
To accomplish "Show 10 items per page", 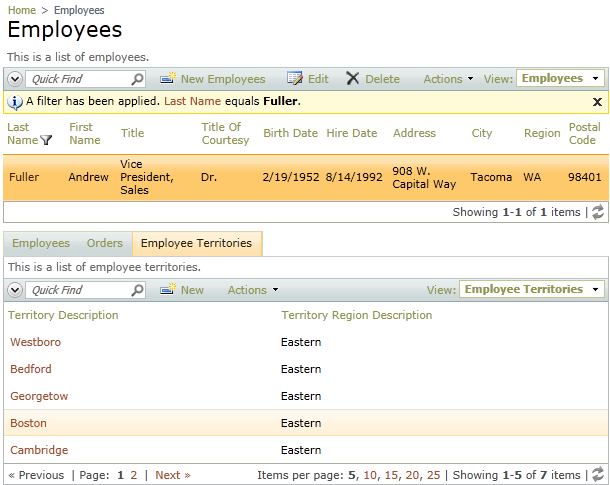I will tap(370, 475).
